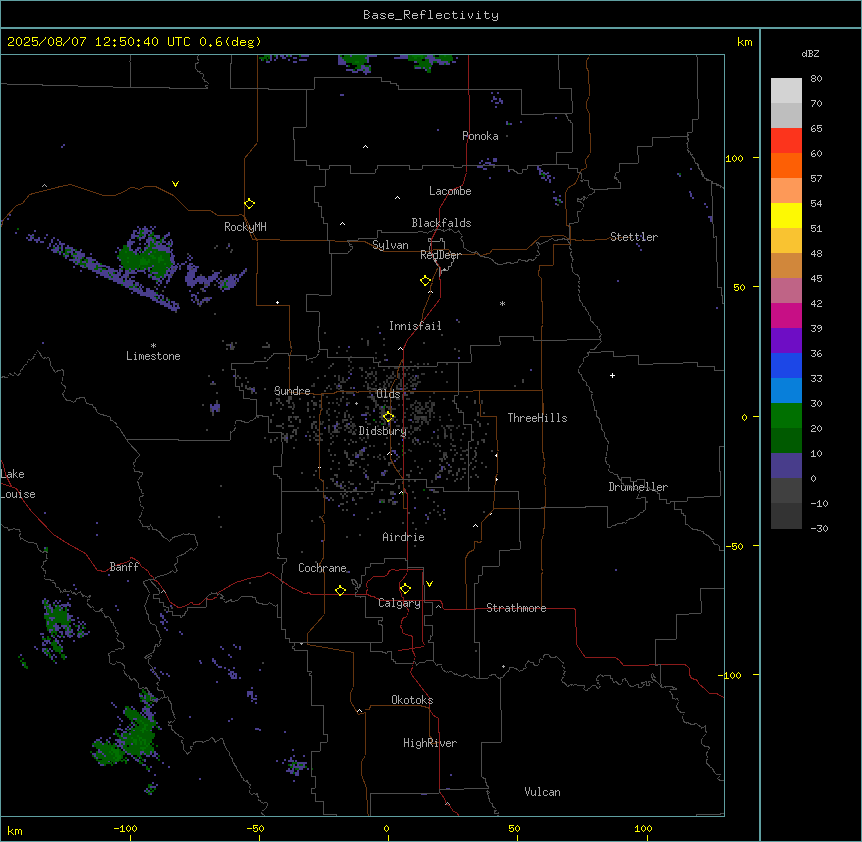Click the Olds city label
The height and width of the screenshot is (842, 862).
click(388, 394)
